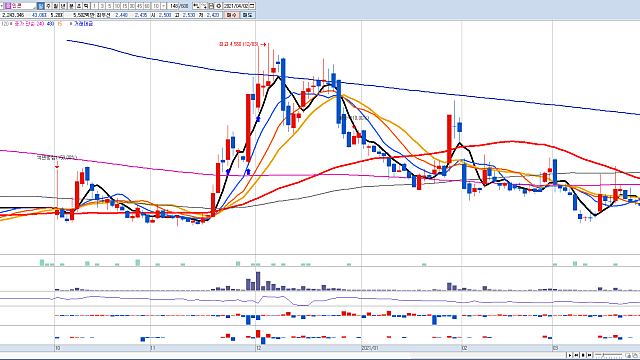The image size is (640, 360).
Task: Click the pink 매수 buy button
Action: (232, 15)
